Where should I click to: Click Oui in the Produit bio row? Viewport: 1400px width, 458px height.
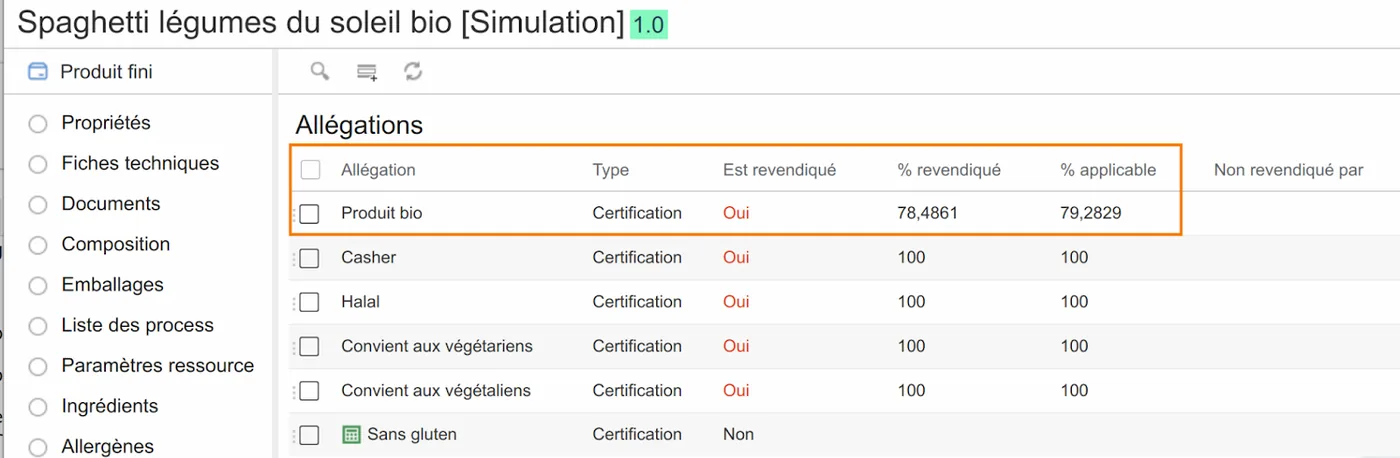(x=736, y=213)
